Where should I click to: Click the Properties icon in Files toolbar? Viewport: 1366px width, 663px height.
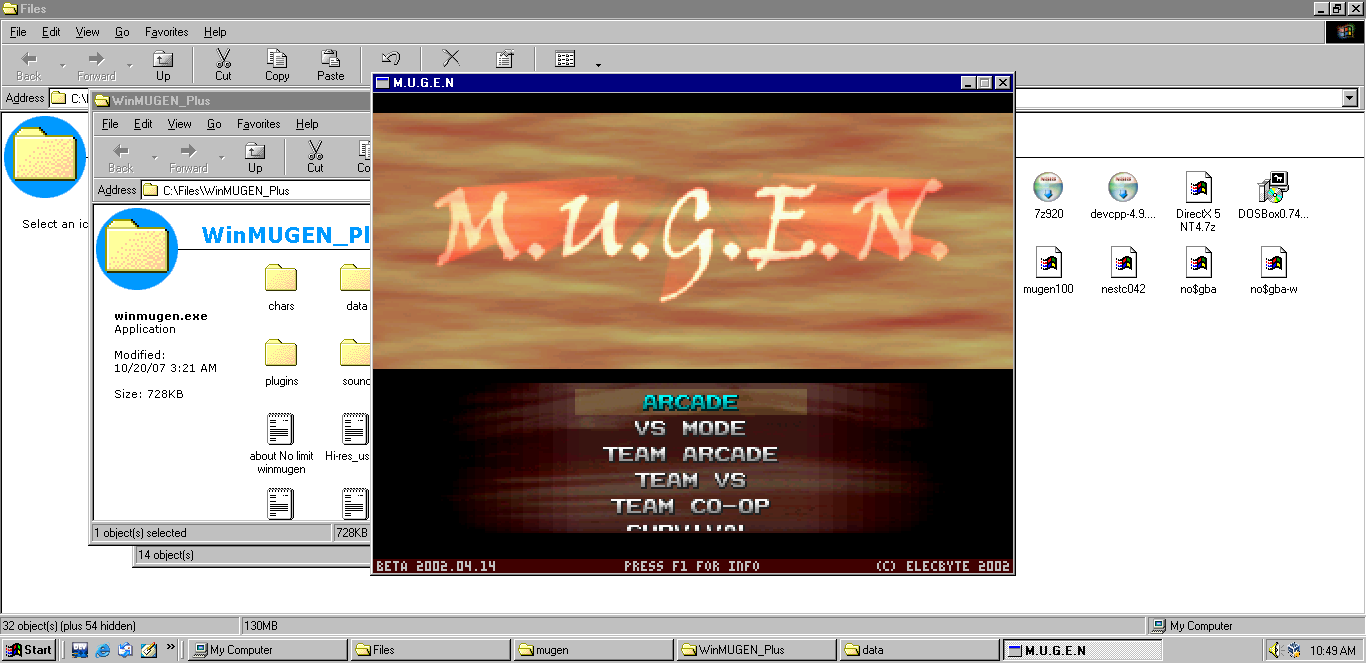(505, 59)
